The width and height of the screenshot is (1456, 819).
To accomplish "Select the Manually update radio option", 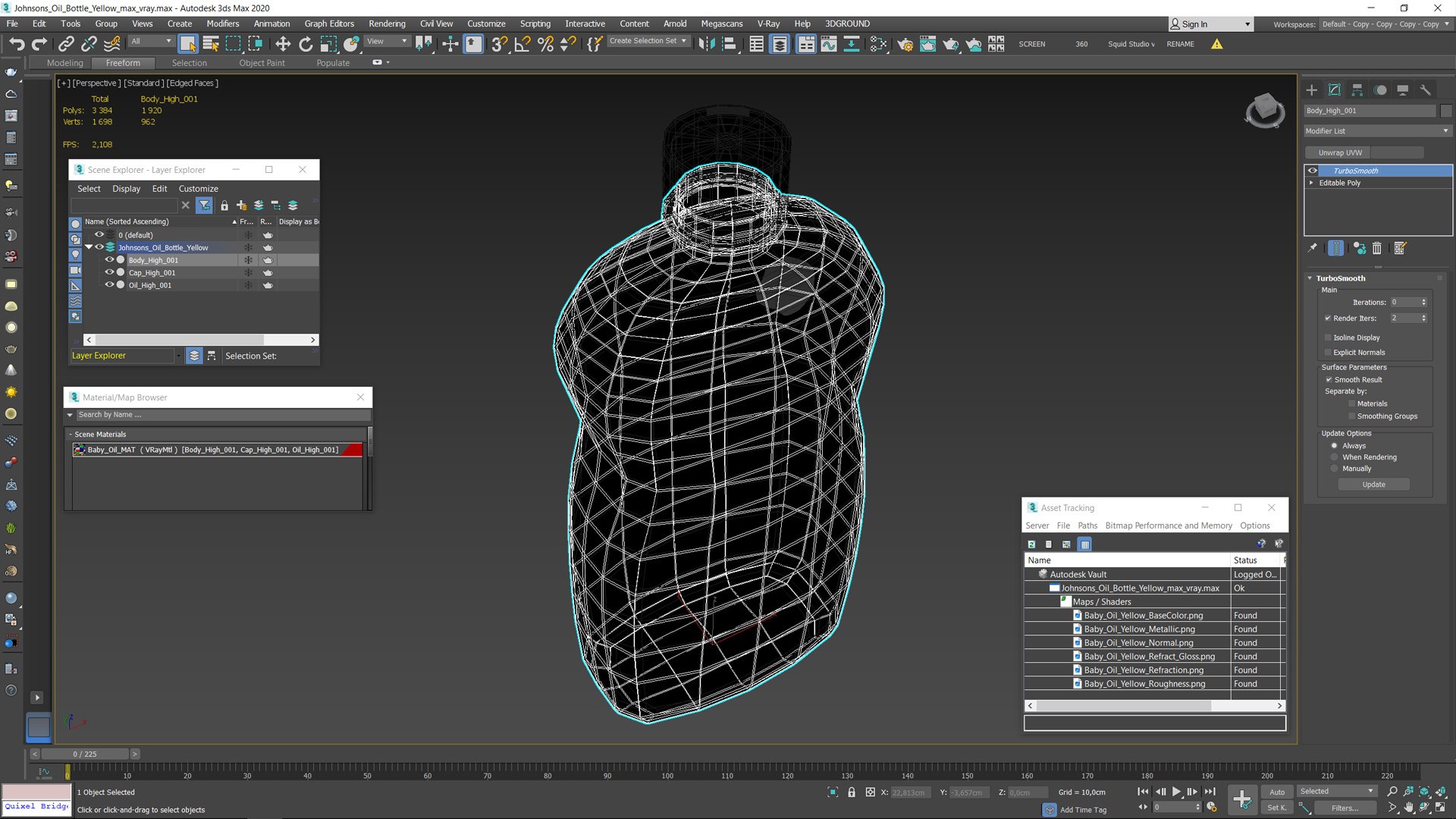I will (1334, 469).
